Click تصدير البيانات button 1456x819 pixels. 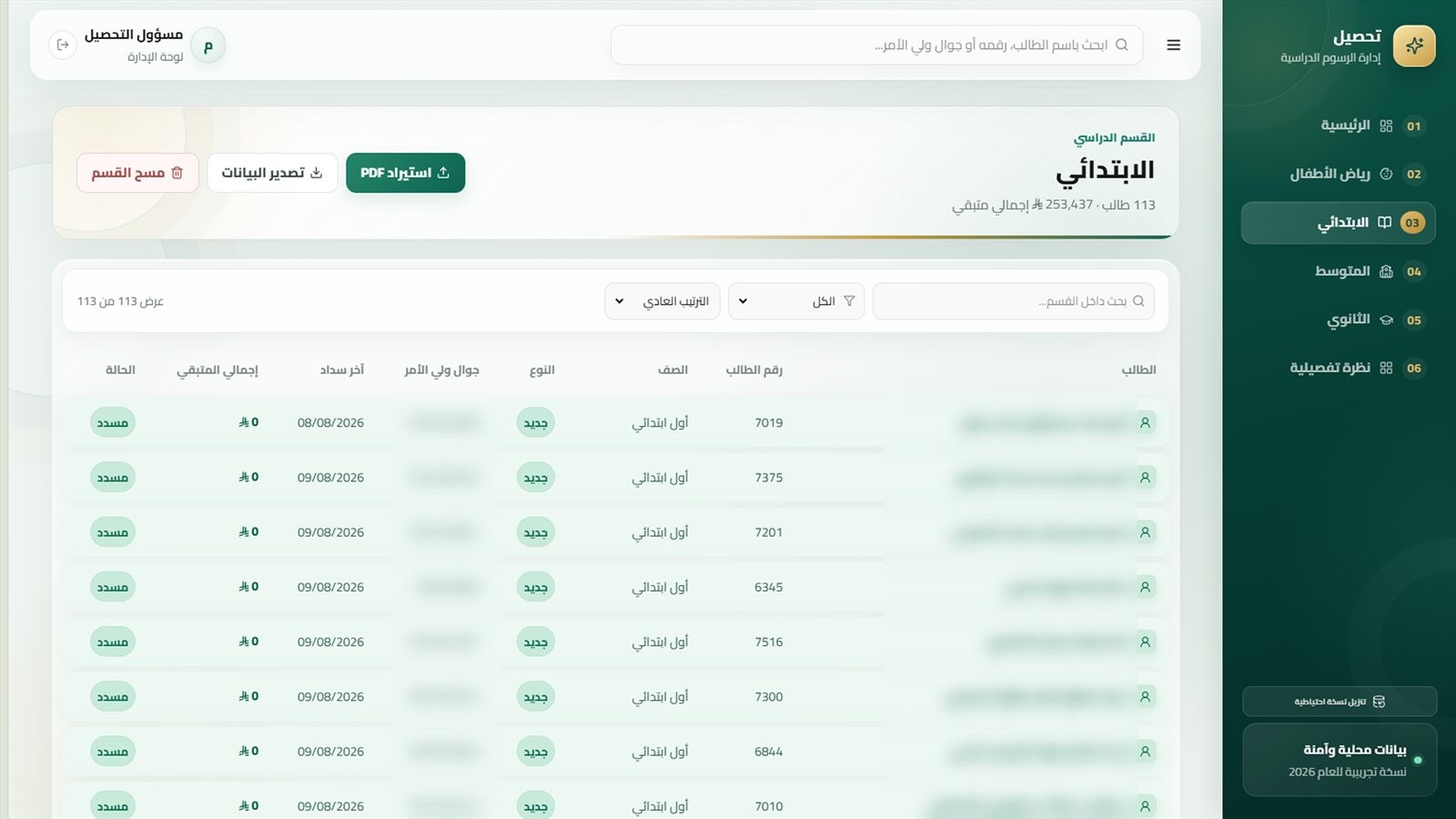[x=272, y=173]
